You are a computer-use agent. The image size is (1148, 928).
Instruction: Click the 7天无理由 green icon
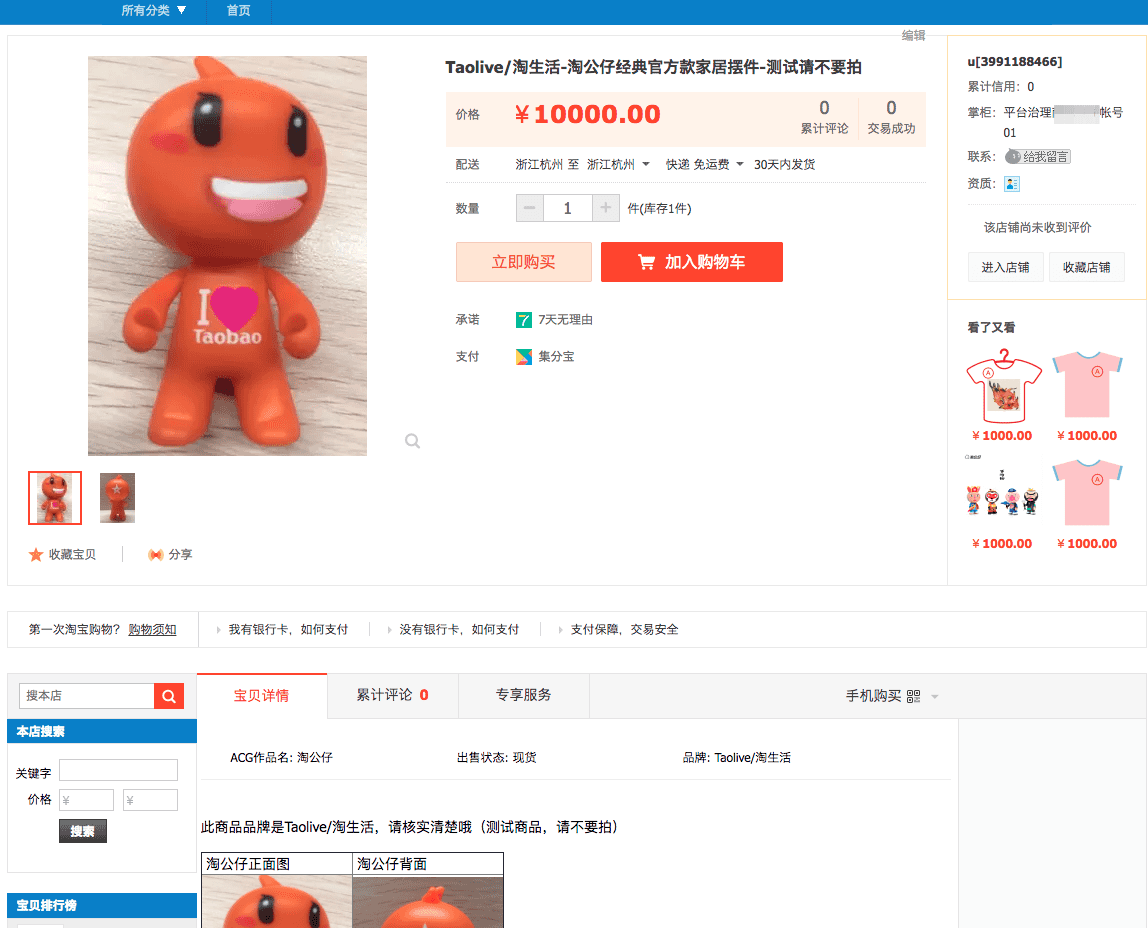[523, 320]
